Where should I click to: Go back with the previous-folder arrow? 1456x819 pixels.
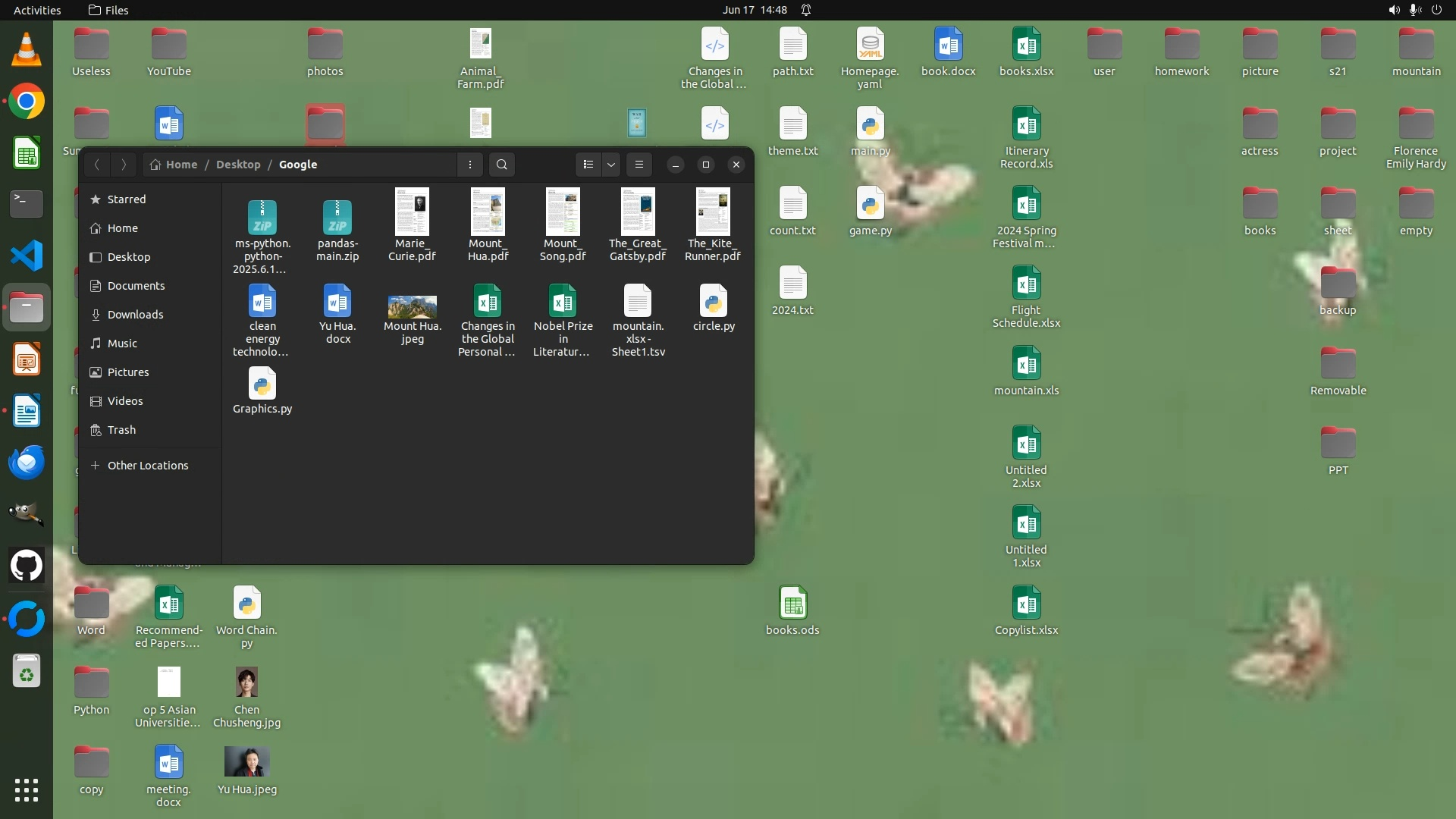97,165
